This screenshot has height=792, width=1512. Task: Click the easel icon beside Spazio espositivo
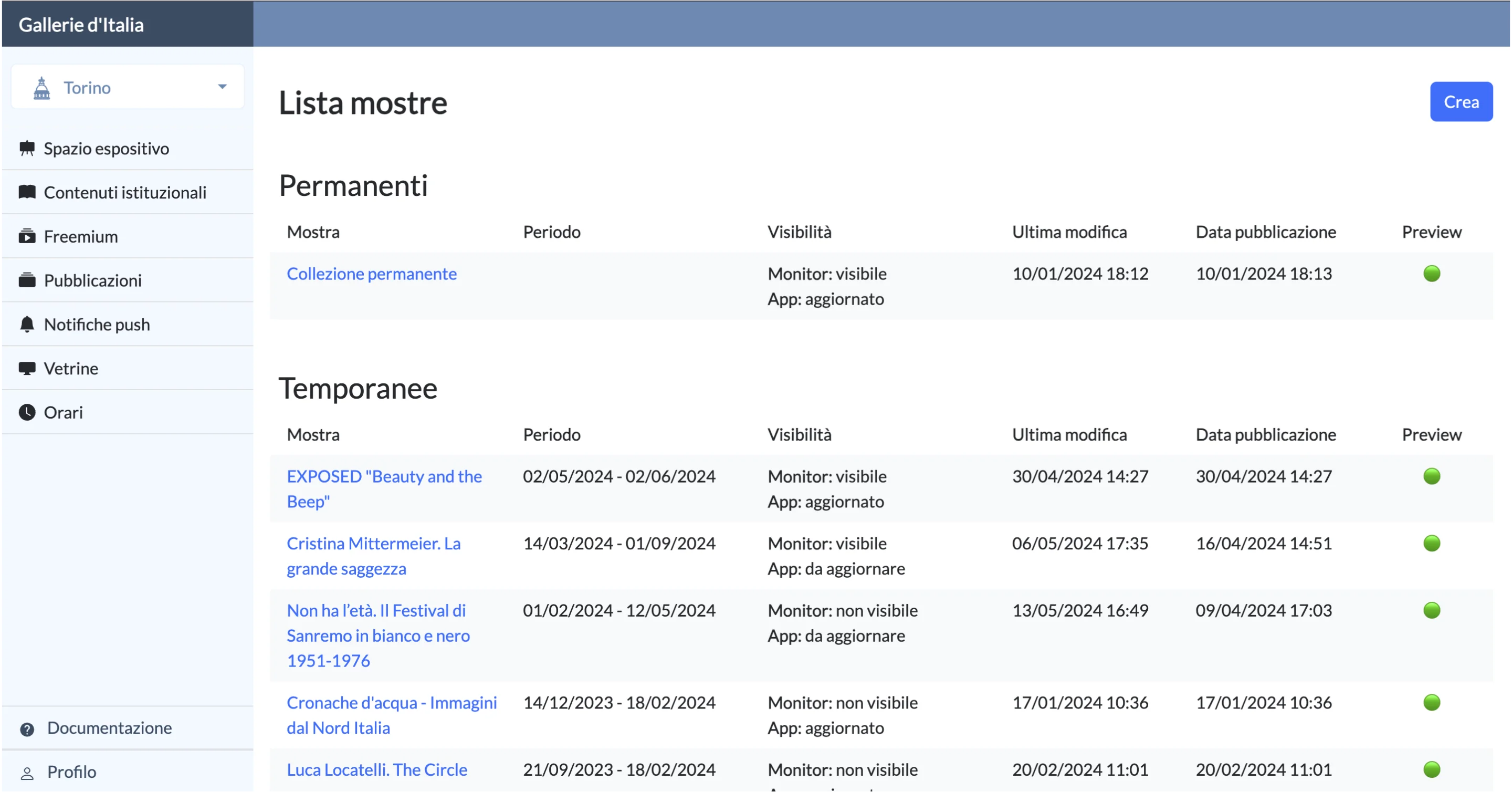pyautogui.click(x=27, y=149)
